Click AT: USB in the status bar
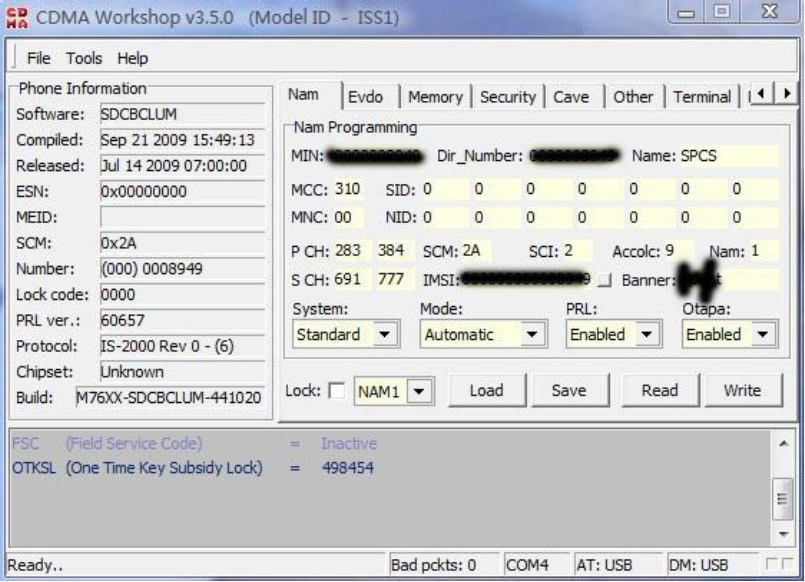805x582 pixels. (616, 565)
